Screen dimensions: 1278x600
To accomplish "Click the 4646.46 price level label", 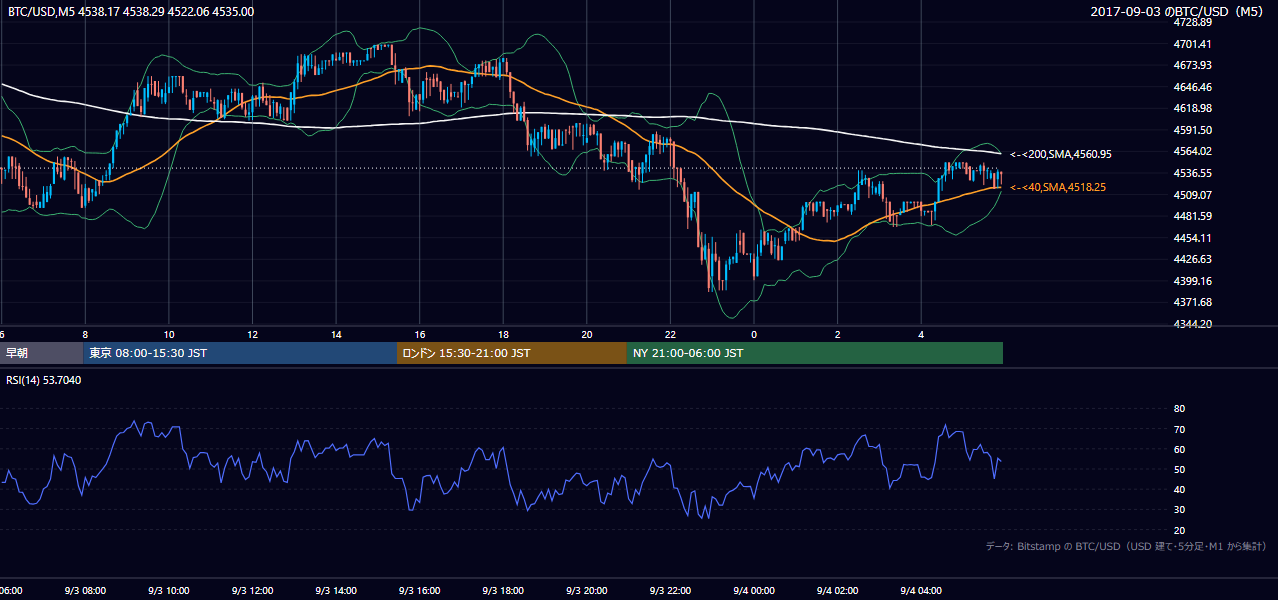I will [1193, 87].
